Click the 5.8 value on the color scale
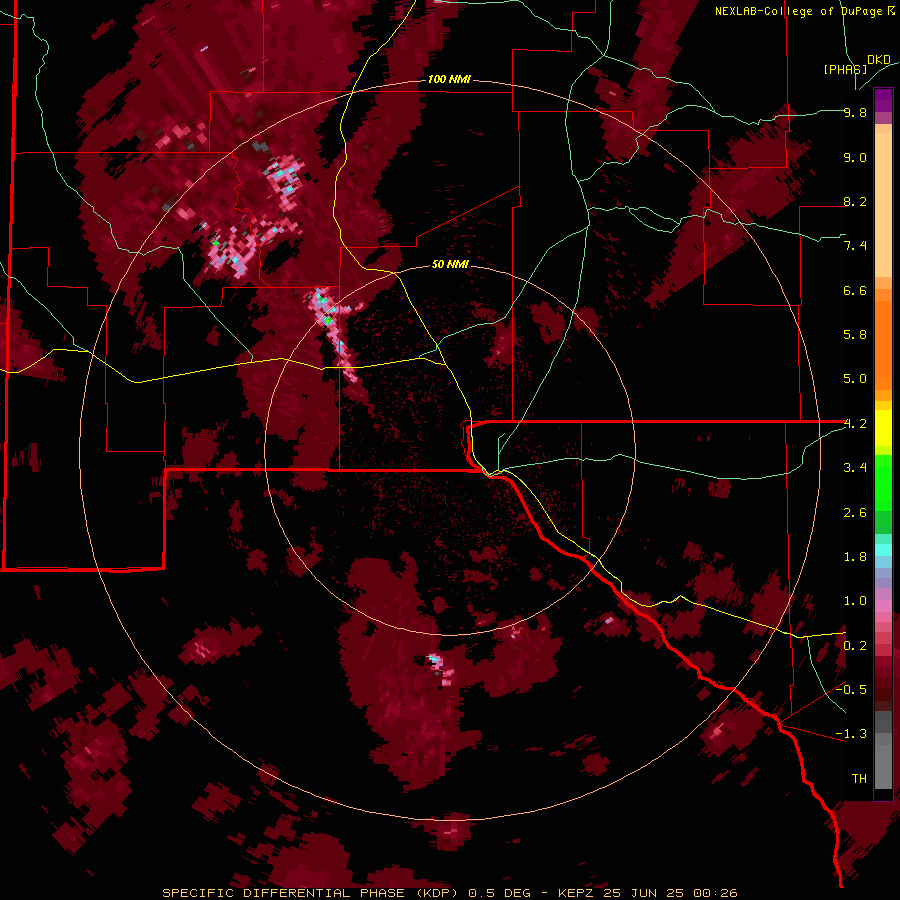The width and height of the screenshot is (900, 900). click(x=855, y=335)
